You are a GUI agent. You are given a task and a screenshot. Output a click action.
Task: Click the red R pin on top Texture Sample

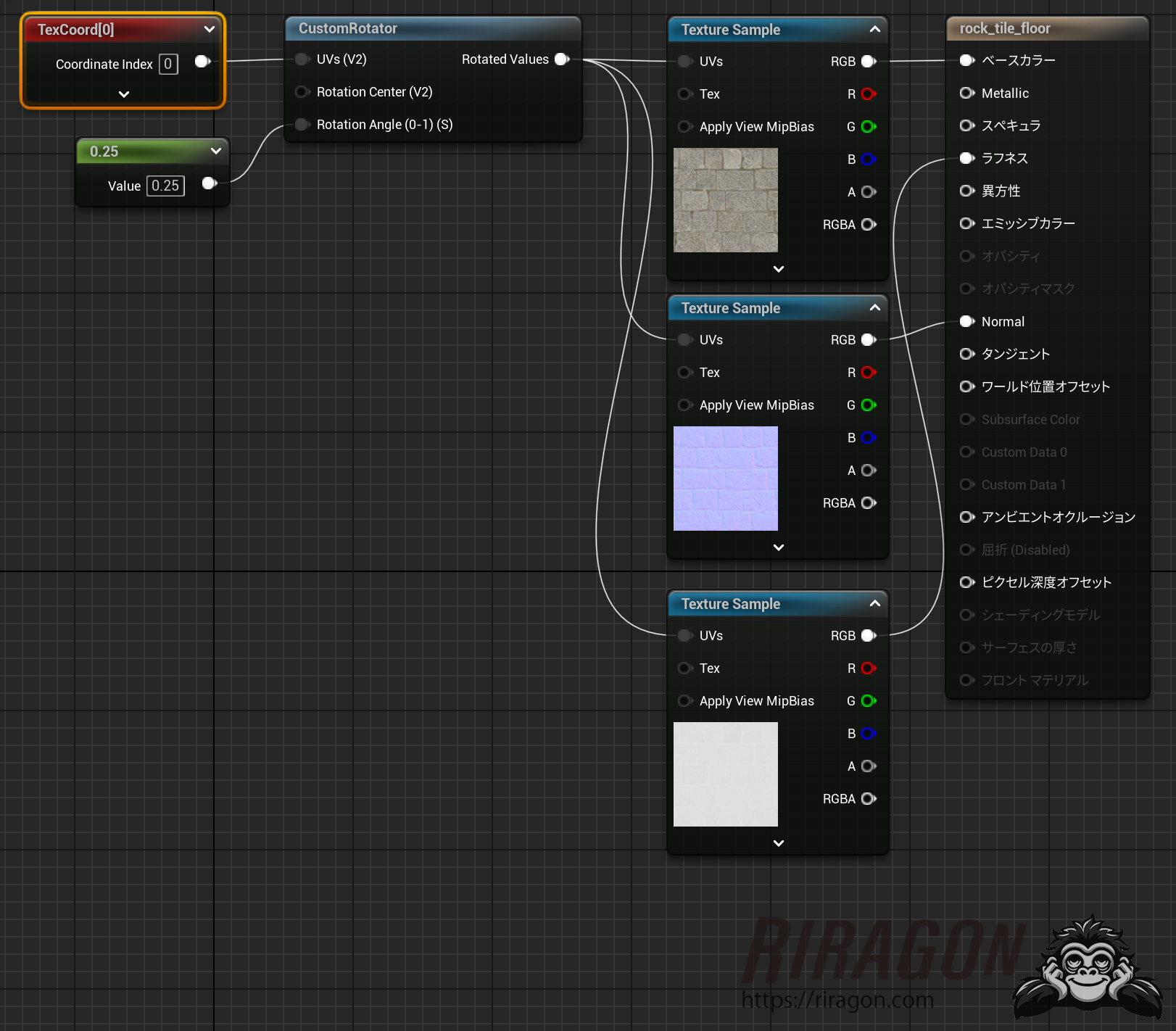click(x=868, y=94)
